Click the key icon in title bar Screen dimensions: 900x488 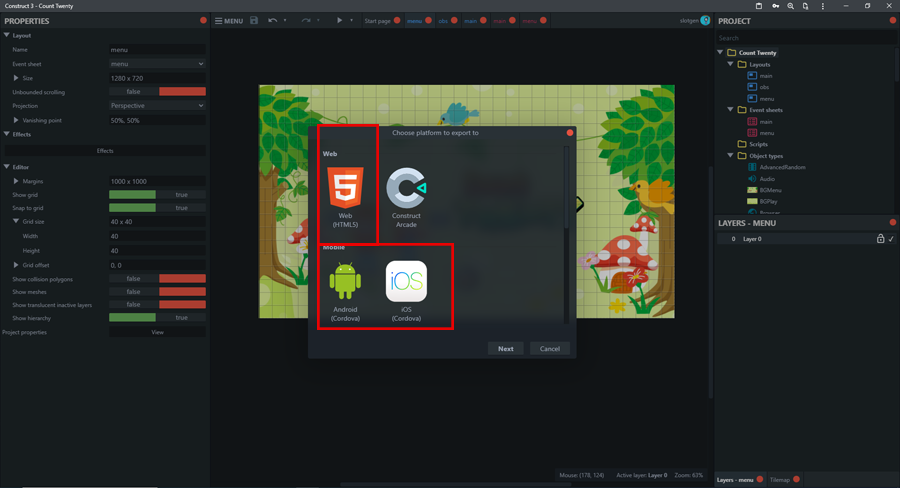[x=775, y=6]
